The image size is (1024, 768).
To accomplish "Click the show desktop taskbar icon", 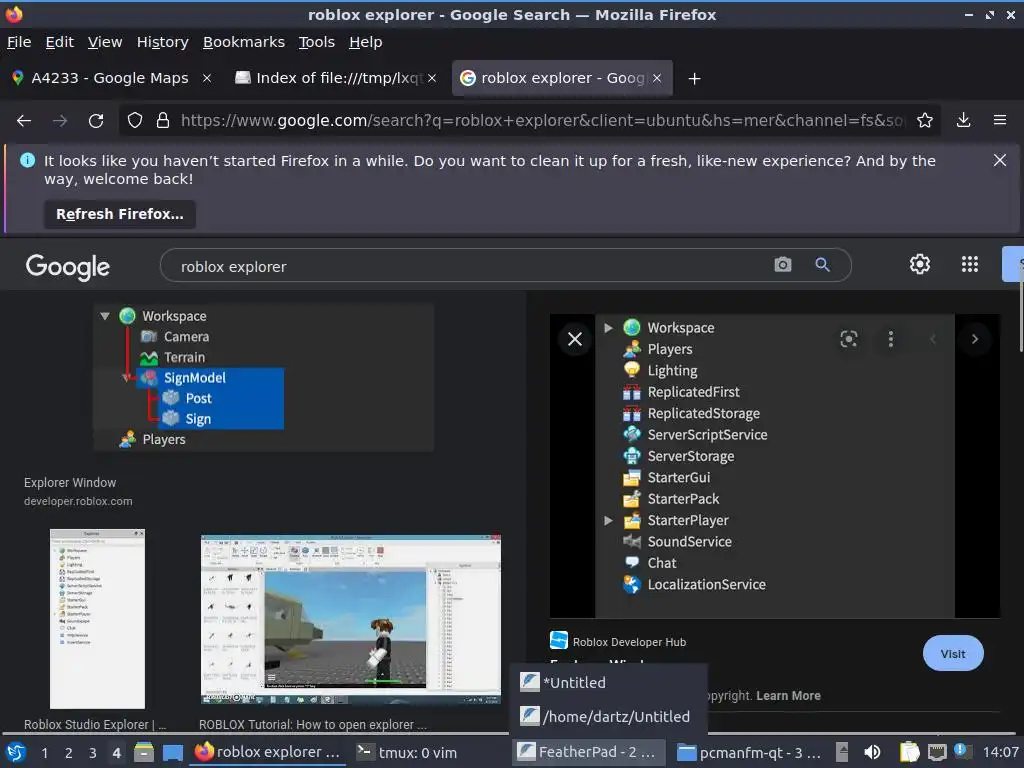I will coord(172,752).
